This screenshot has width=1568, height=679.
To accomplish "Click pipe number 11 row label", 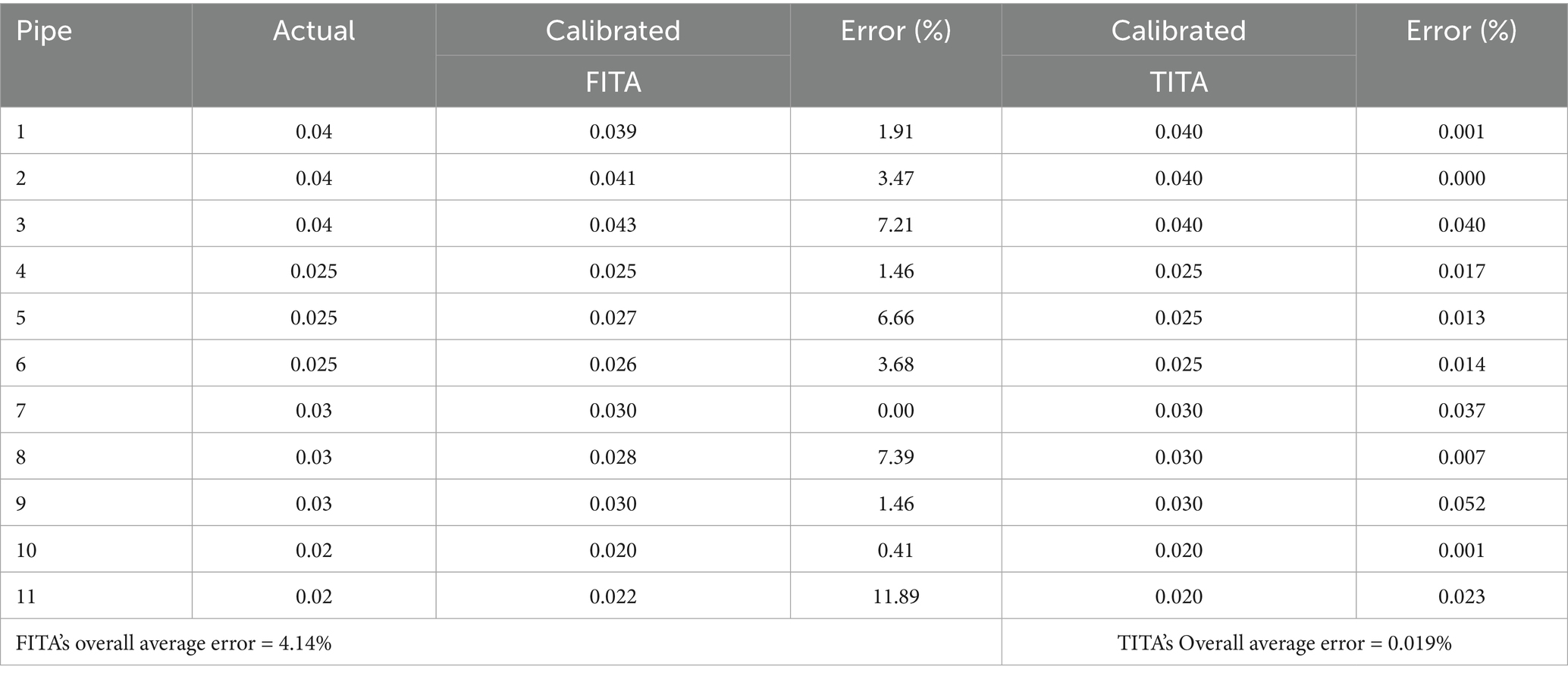I will click(26, 596).
